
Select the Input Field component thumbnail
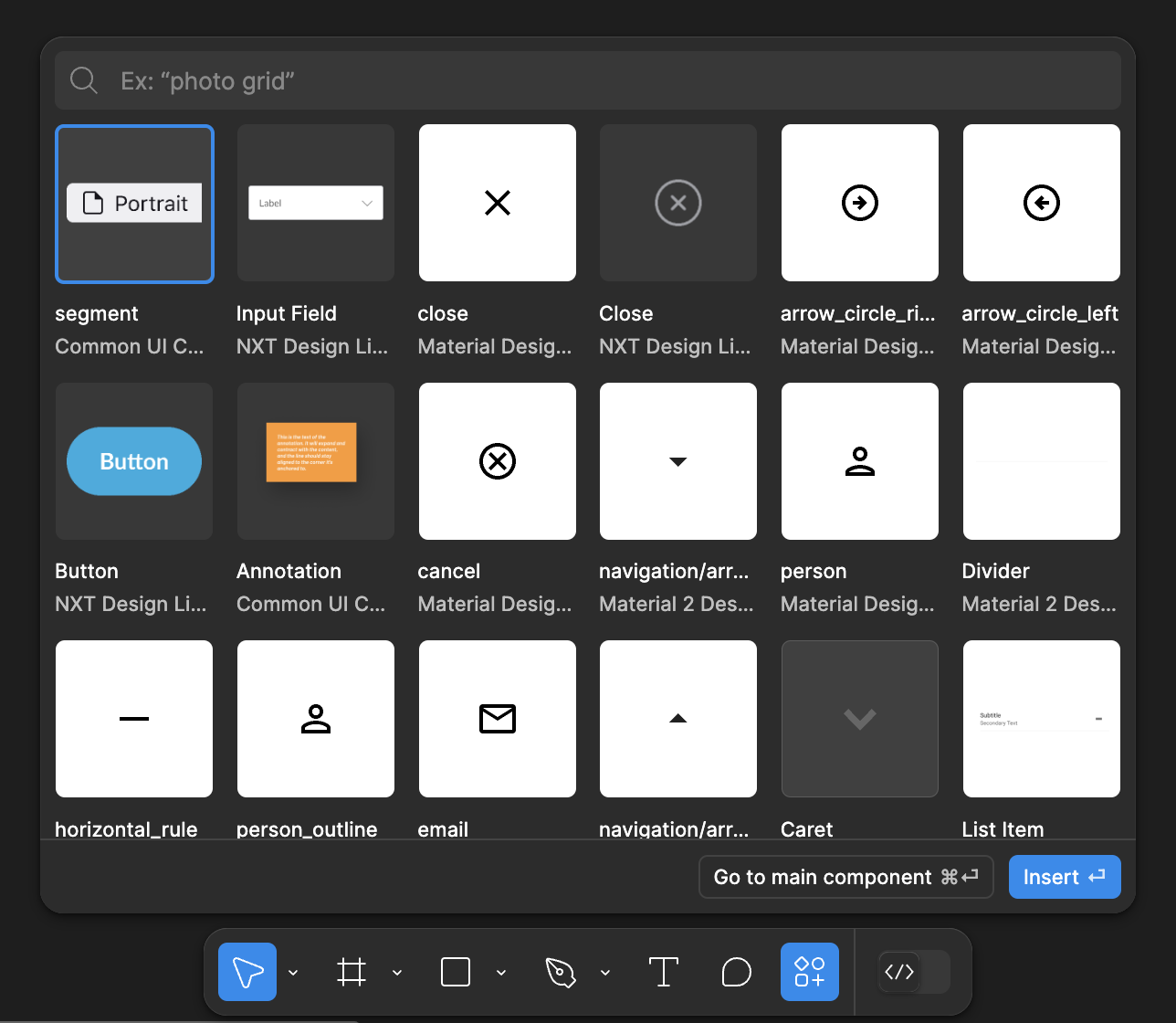(x=316, y=203)
